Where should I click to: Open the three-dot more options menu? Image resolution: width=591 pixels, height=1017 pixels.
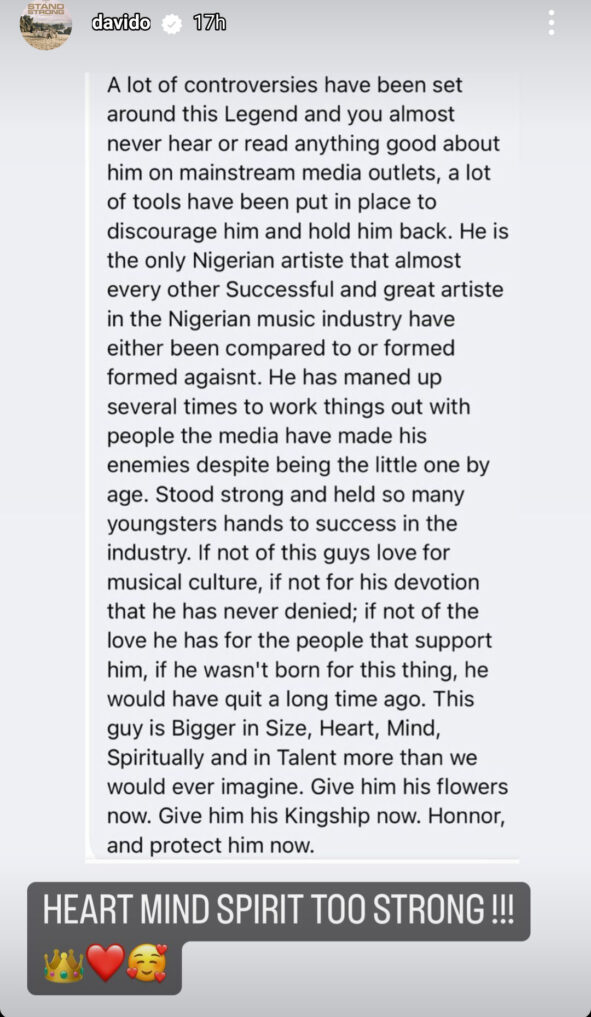(x=551, y=23)
